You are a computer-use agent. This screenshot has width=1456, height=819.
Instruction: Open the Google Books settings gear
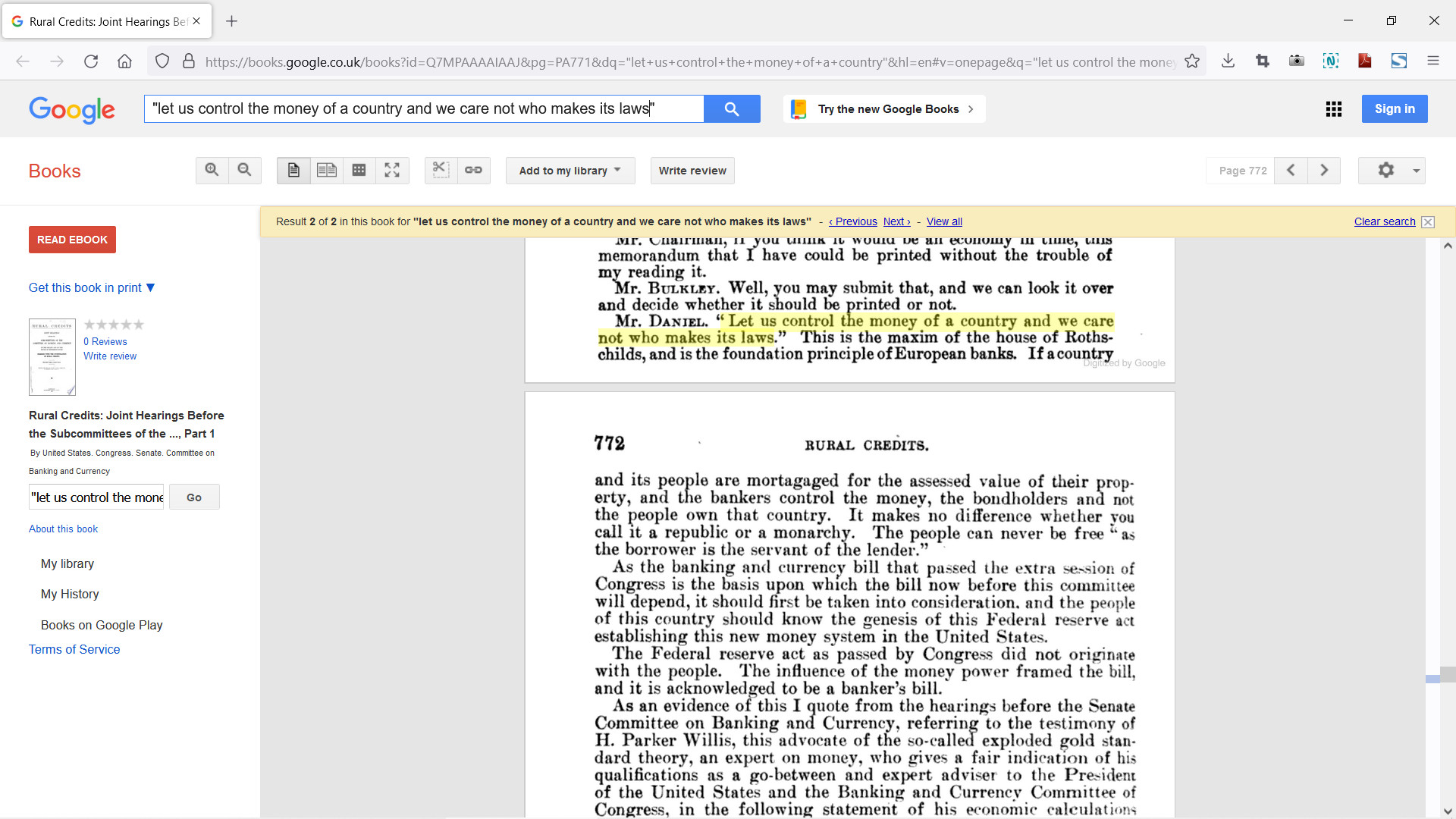[x=1386, y=170]
